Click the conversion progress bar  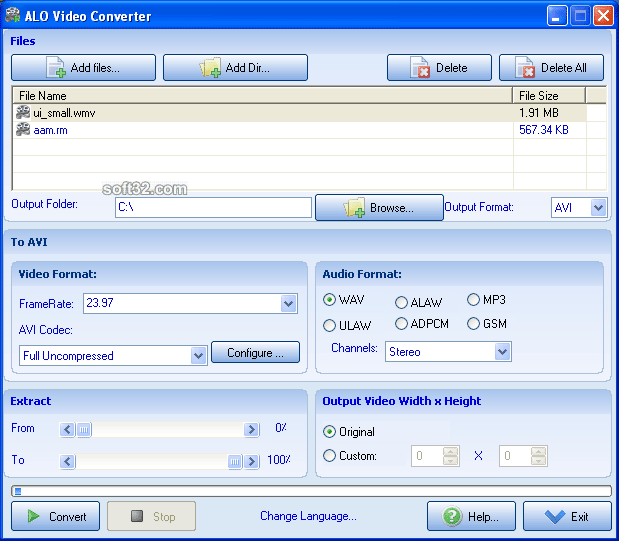click(x=311, y=491)
